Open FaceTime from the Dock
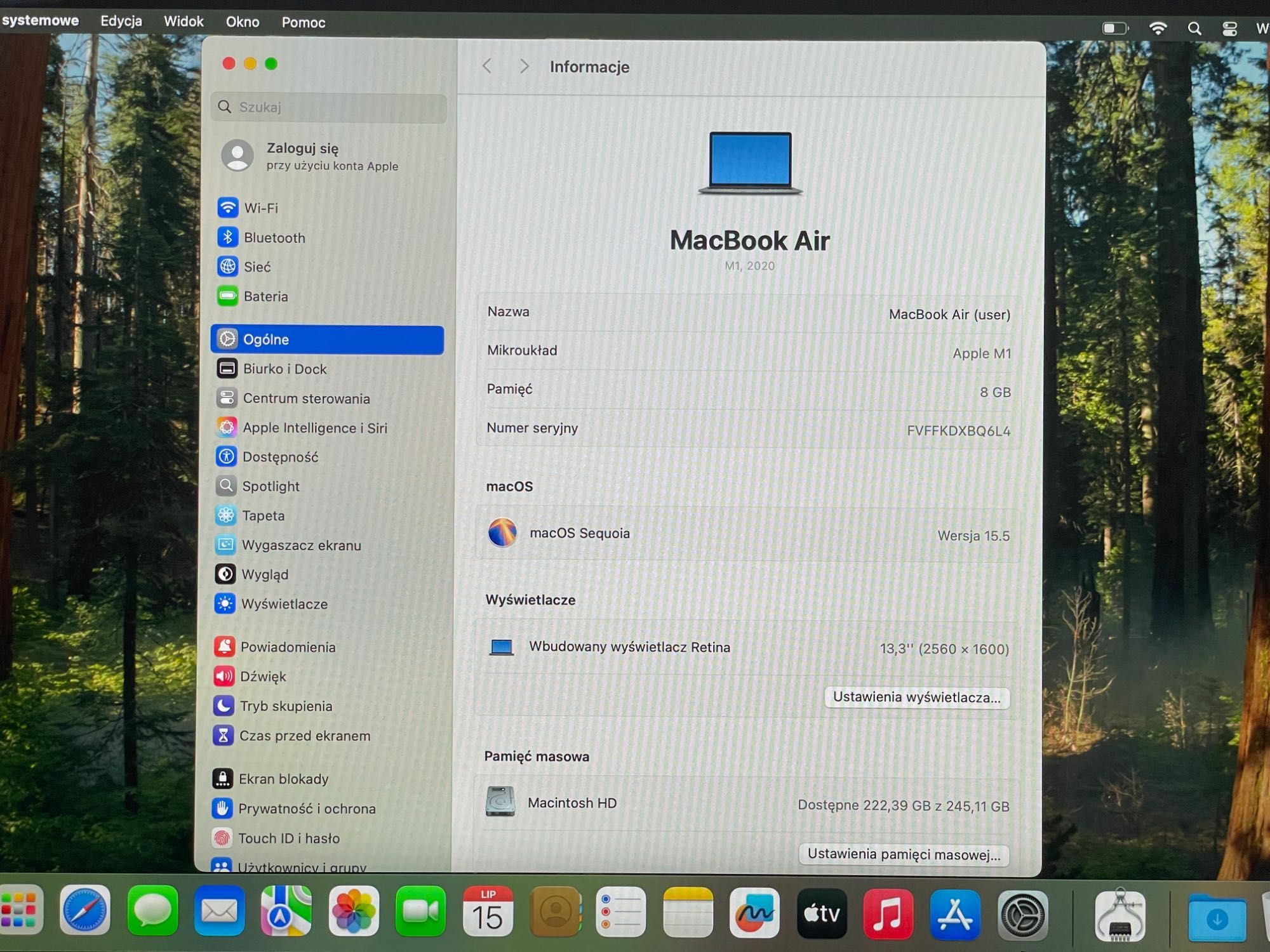This screenshot has height=952, width=1270. pyautogui.click(x=420, y=911)
